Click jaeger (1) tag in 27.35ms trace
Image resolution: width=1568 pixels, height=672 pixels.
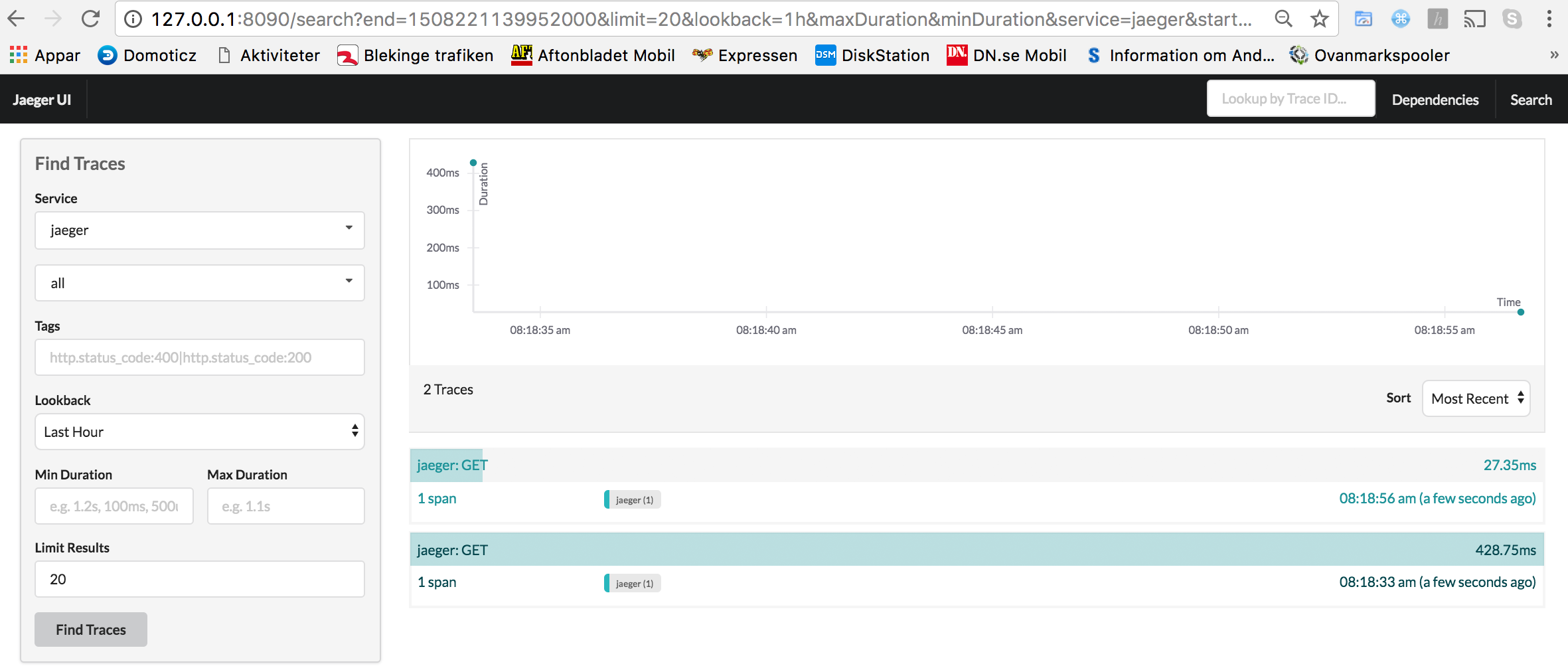pyautogui.click(x=633, y=499)
